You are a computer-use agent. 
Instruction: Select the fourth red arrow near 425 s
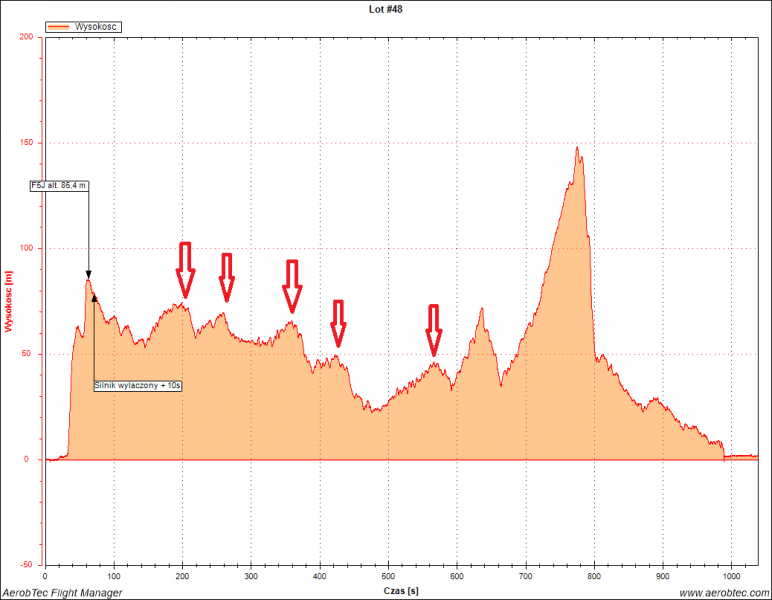point(338,322)
